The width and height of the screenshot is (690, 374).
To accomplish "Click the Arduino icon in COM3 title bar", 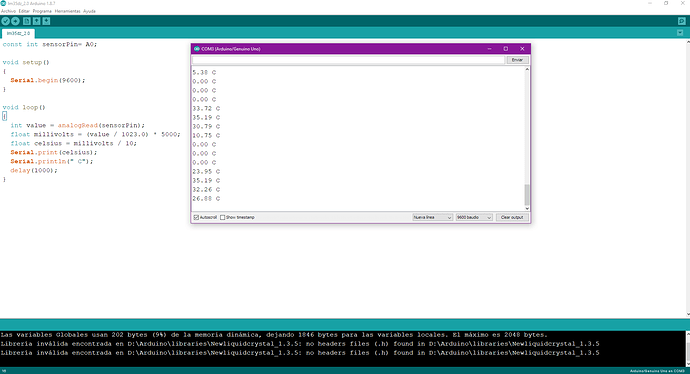I will tap(197, 49).
